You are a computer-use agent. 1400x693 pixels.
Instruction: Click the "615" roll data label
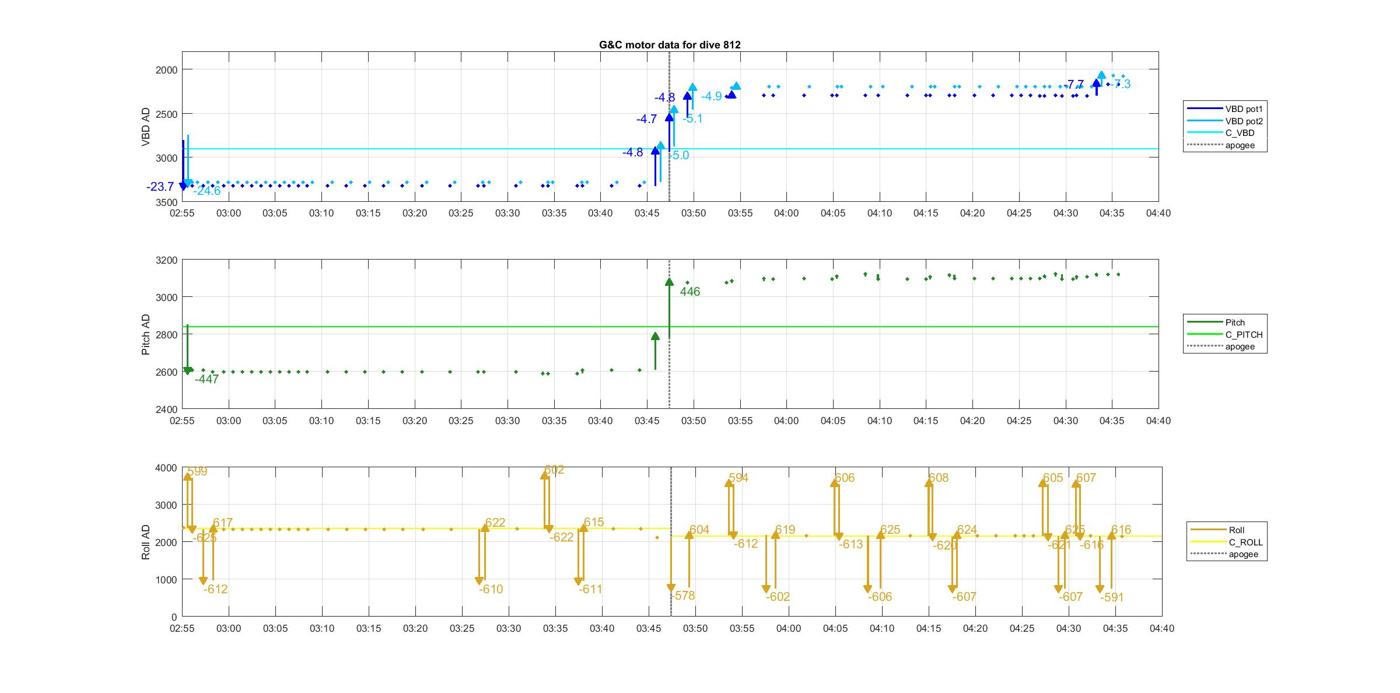click(x=594, y=523)
